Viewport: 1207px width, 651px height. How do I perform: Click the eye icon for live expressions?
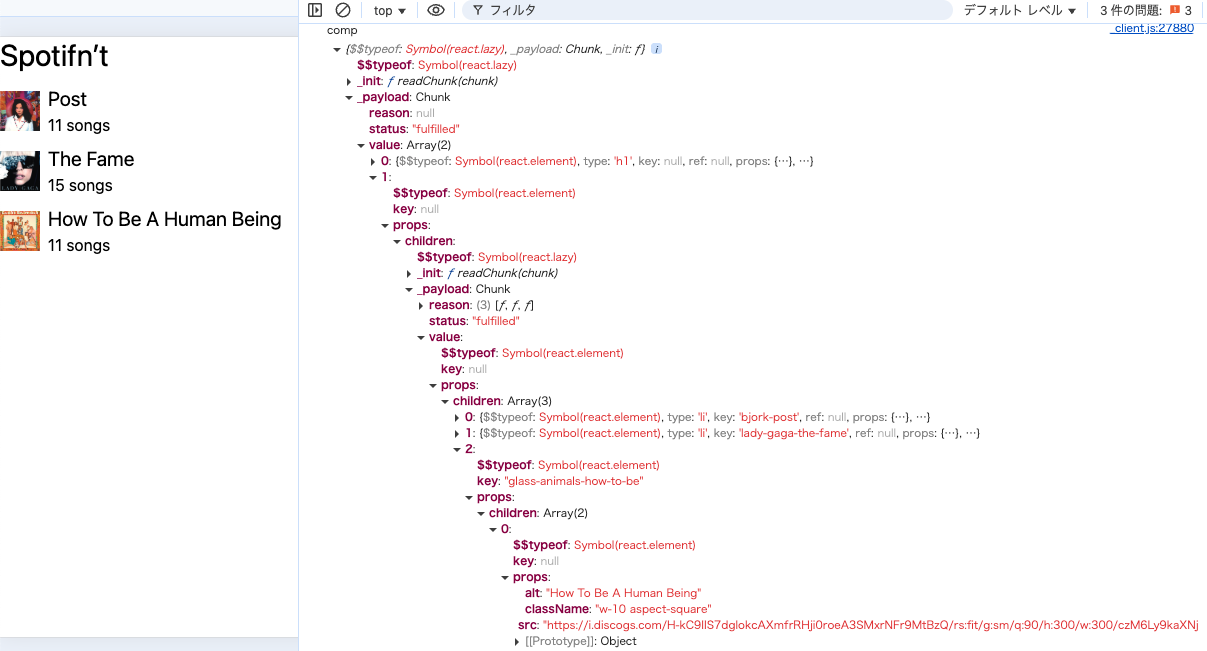point(435,10)
